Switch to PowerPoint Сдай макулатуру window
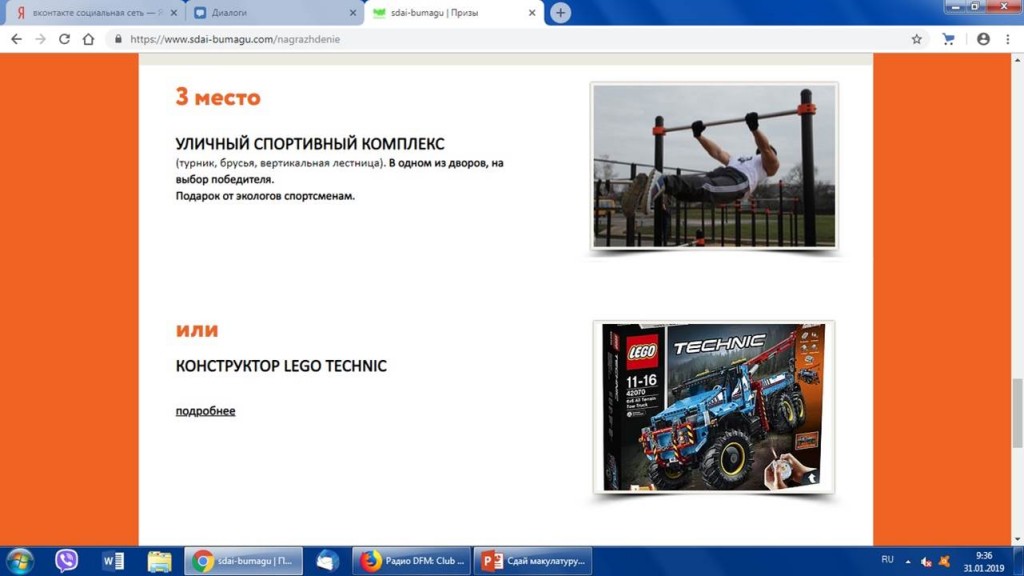The height and width of the screenshot is (576, 1024). click(532, 561)
